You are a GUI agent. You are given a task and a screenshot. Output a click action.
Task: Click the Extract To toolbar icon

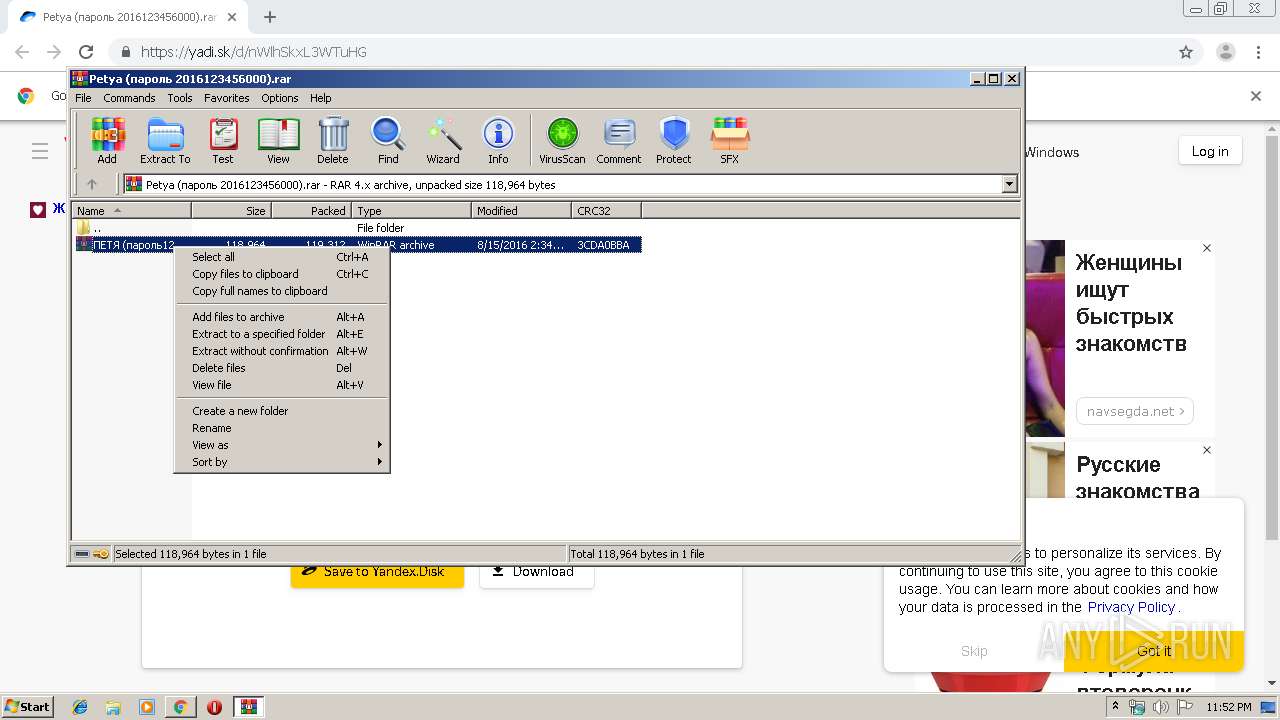point(165,140)
